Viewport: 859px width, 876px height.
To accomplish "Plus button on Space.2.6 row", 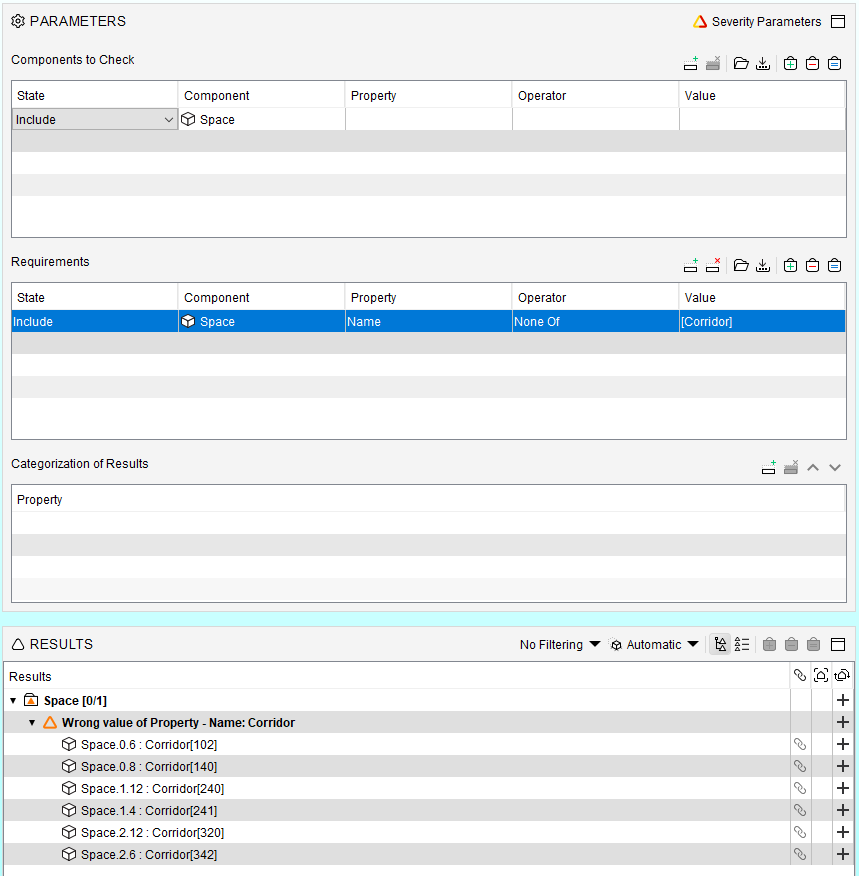I will coord(843,854).
